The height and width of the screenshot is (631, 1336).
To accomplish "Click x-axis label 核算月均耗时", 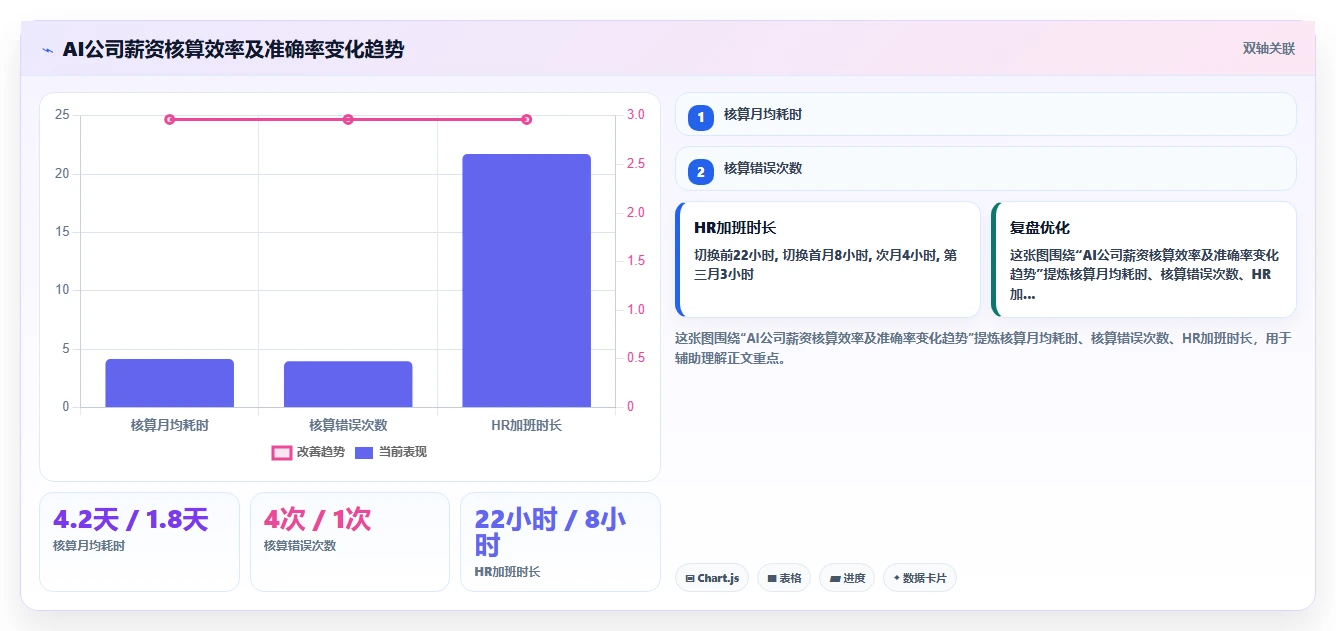I will 169,425.
